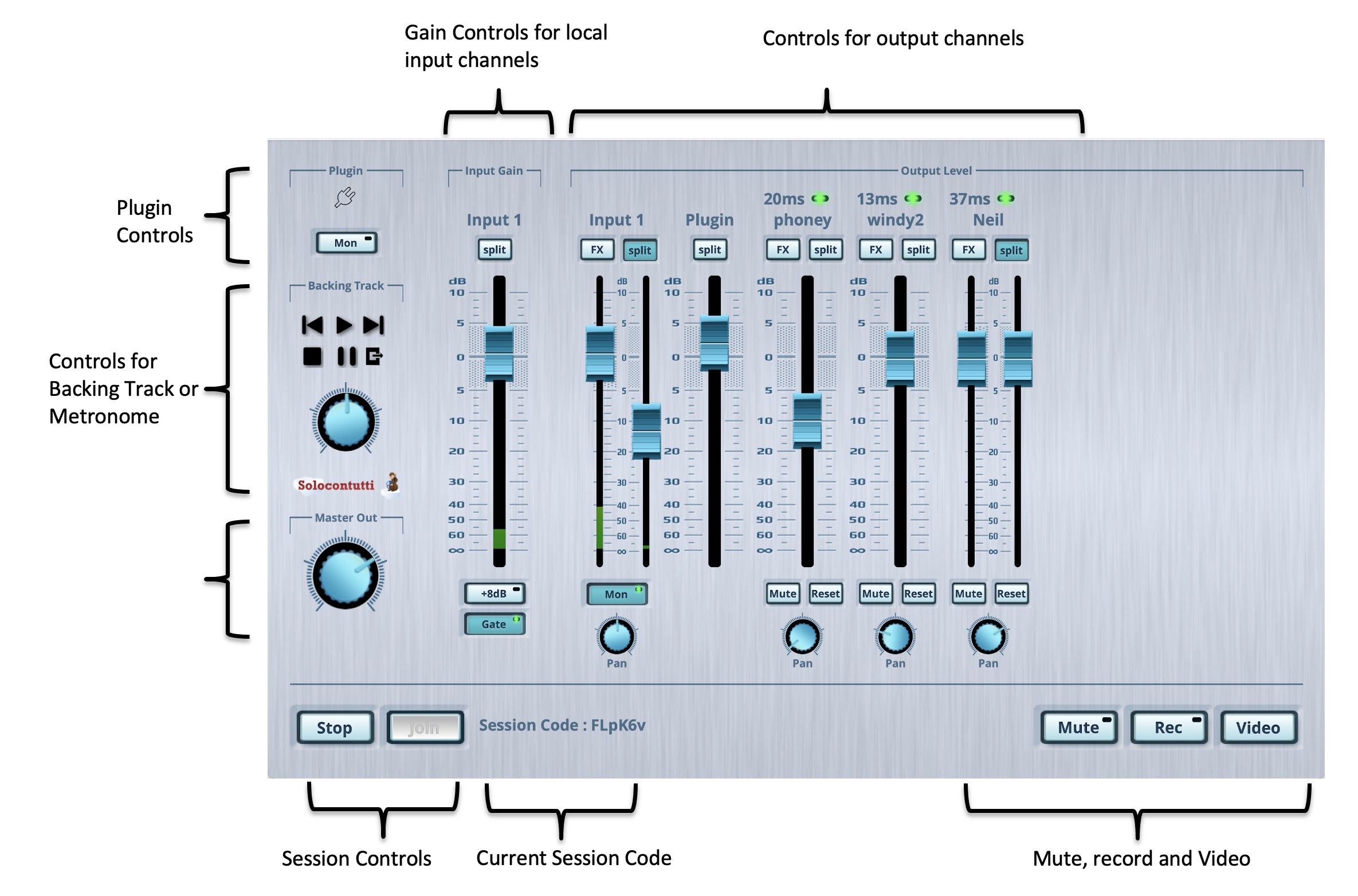Toggle the Plugin Mon button
This screenshot has width=1358, height=896.
(x=346, y=243)
